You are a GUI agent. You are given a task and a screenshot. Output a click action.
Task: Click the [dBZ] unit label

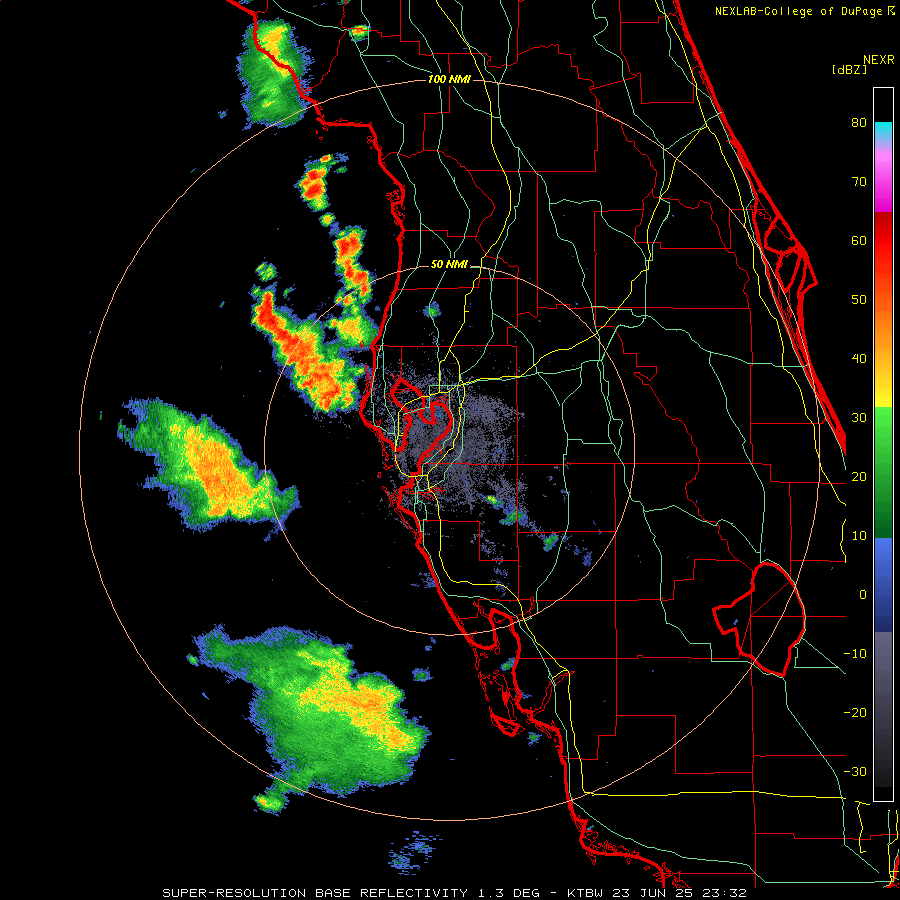(849, 70)
